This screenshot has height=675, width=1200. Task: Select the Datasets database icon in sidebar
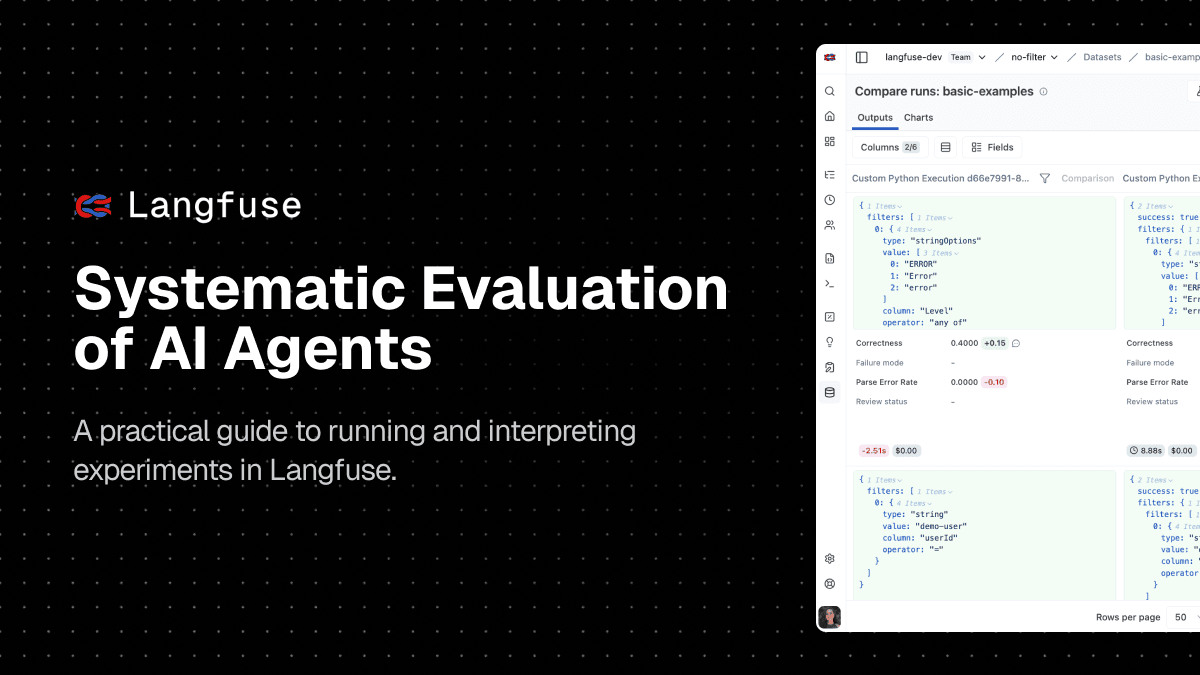(x=830, y=391)
